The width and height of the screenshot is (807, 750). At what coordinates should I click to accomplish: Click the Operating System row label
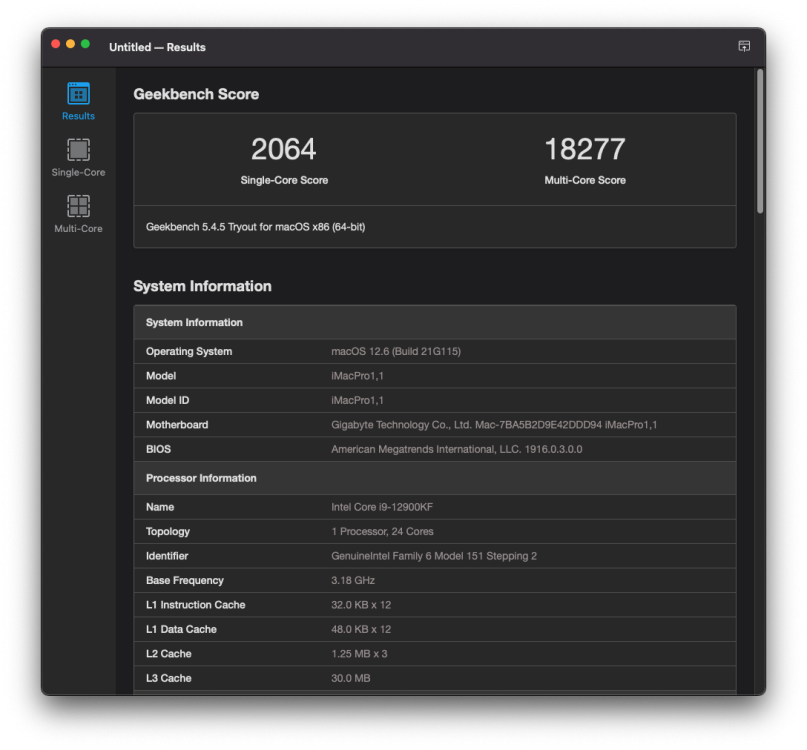[189, 352]
